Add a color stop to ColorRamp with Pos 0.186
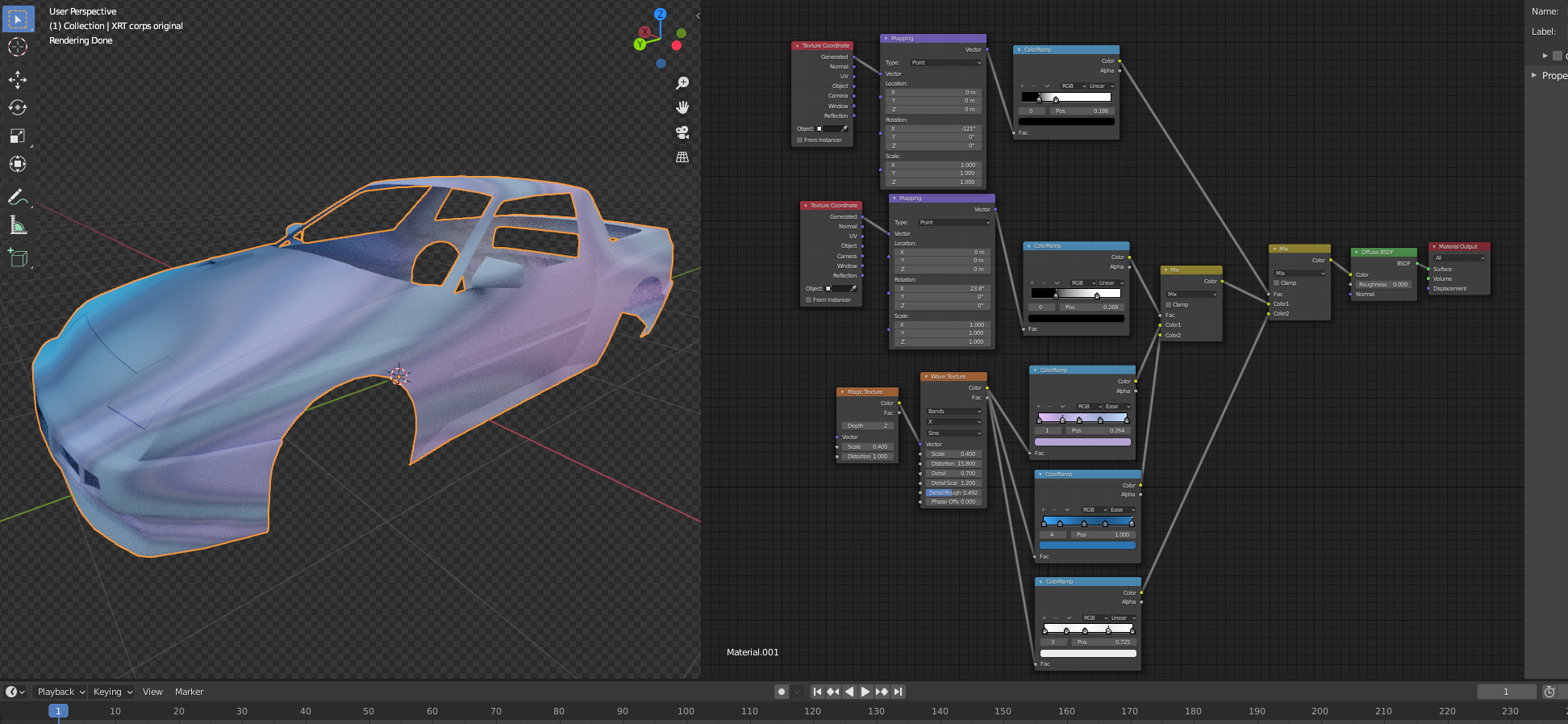Screen dimensions: 1568x724 pos(1023,86)
